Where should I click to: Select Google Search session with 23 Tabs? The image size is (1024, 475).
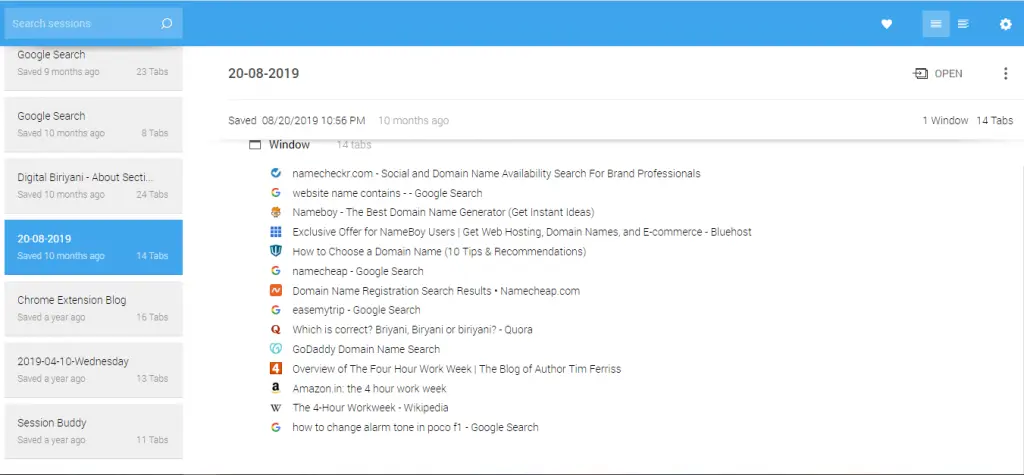(93, 69)
